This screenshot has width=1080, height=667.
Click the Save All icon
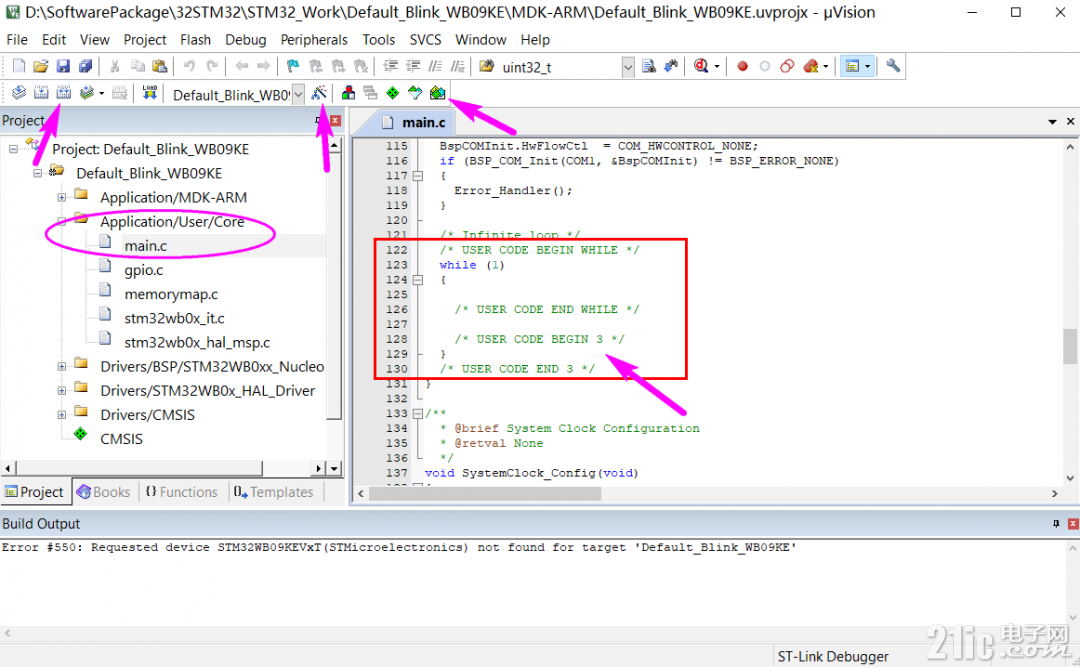[85, 66]
